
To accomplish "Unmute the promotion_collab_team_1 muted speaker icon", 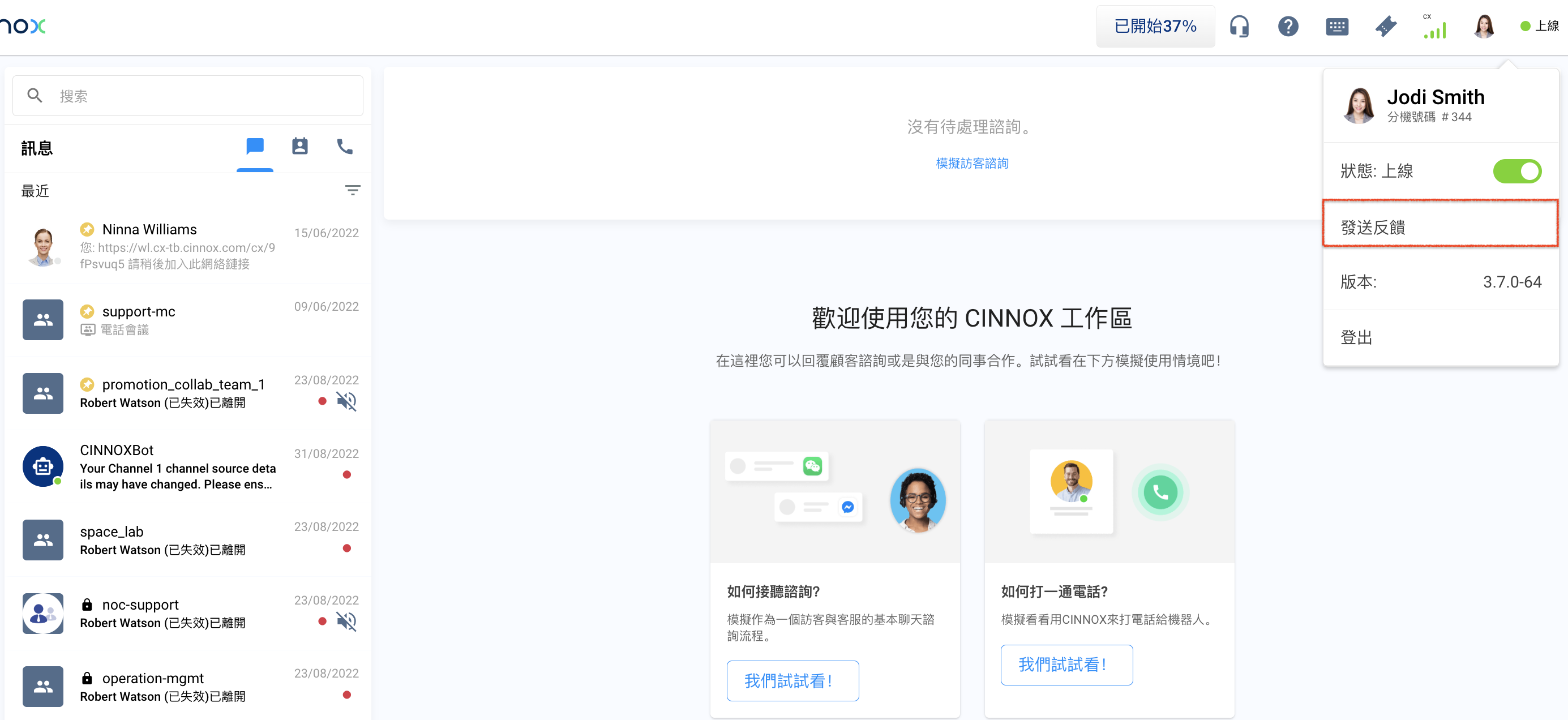I will pos(346,401).
